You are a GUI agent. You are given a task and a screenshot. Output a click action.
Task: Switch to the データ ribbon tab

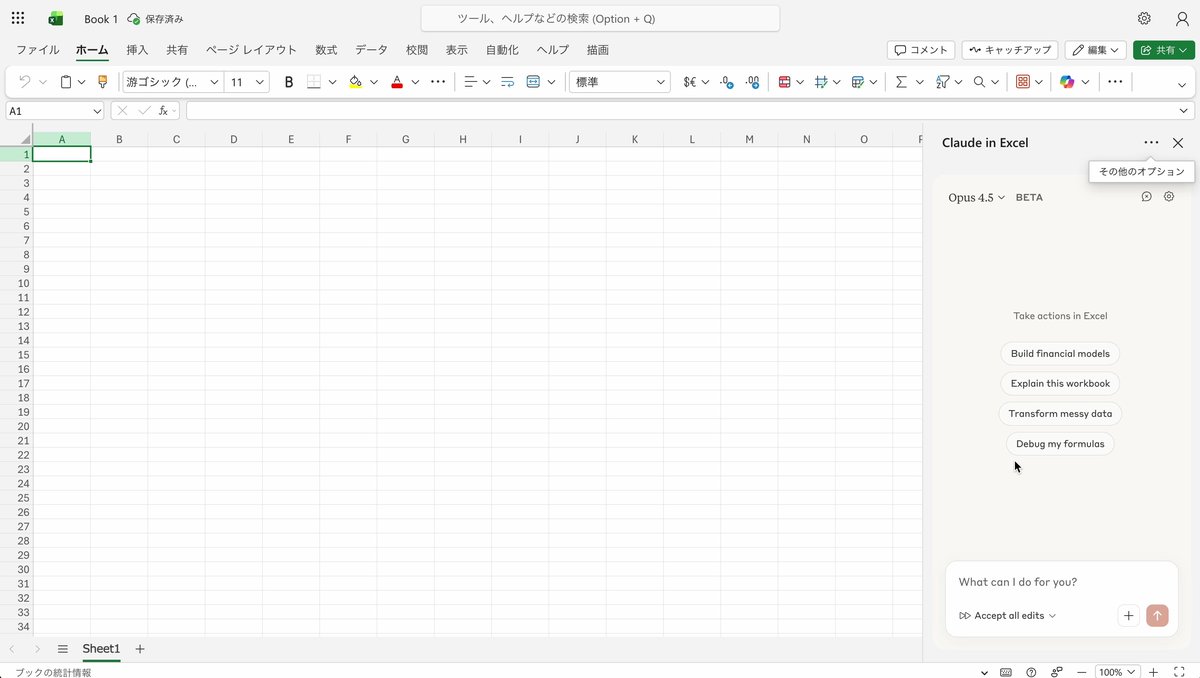[371, 50]
